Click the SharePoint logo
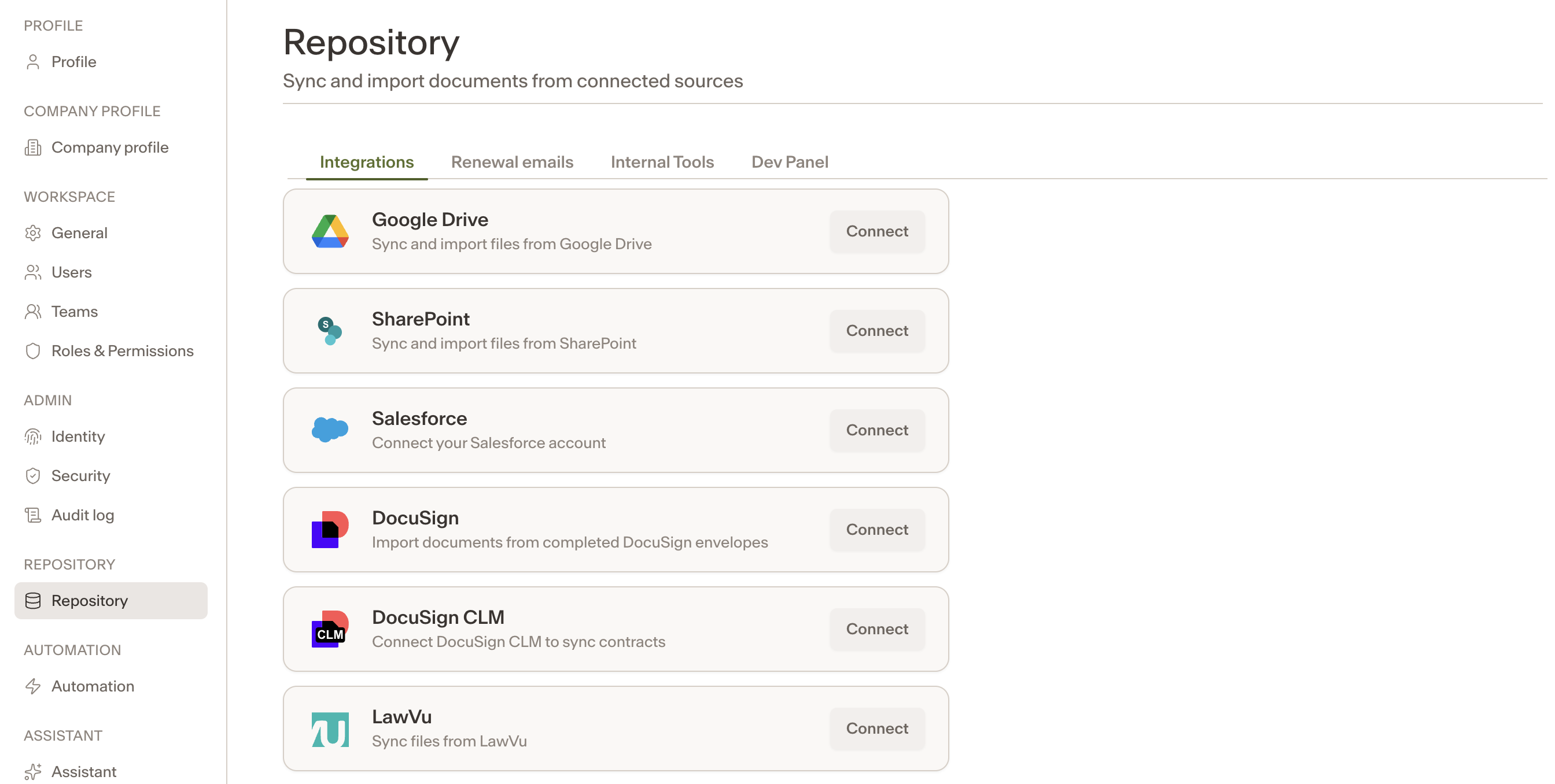 [330, 331]
